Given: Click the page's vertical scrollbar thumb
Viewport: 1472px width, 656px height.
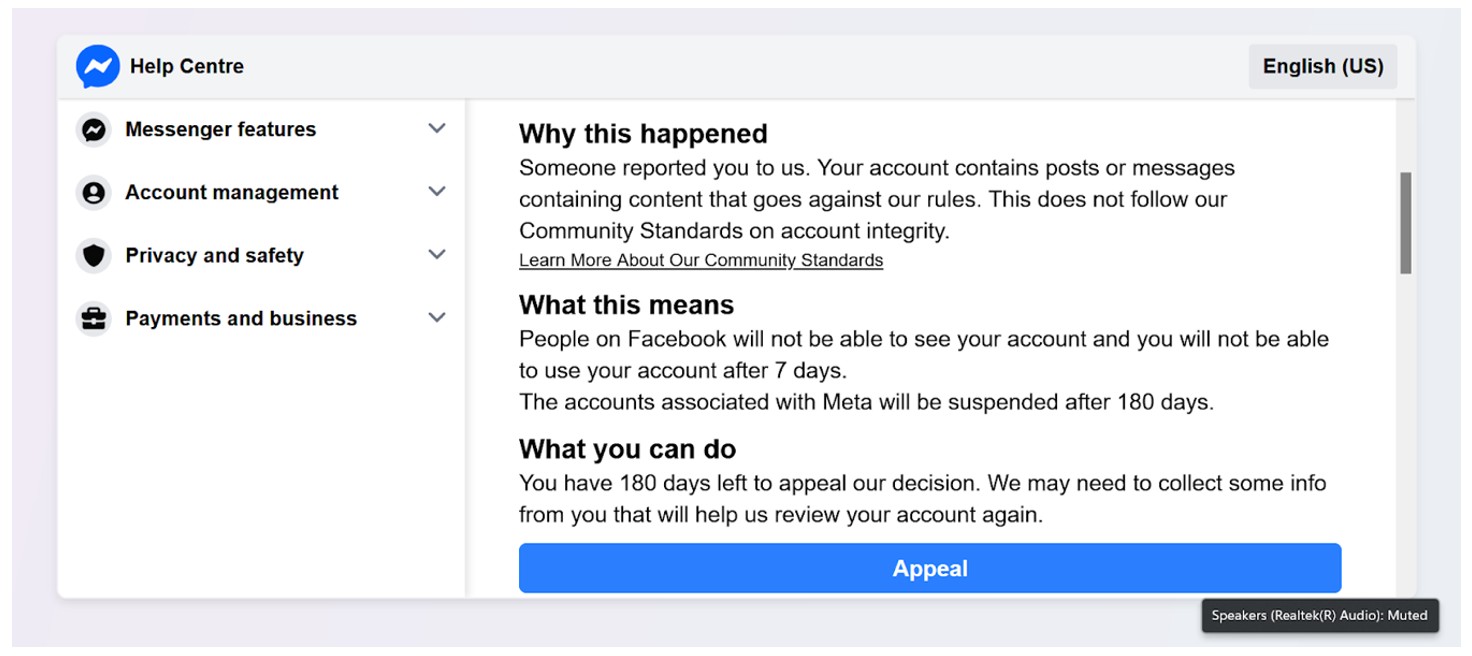Looking at the screenshot, I should (x=1405, y=222).
